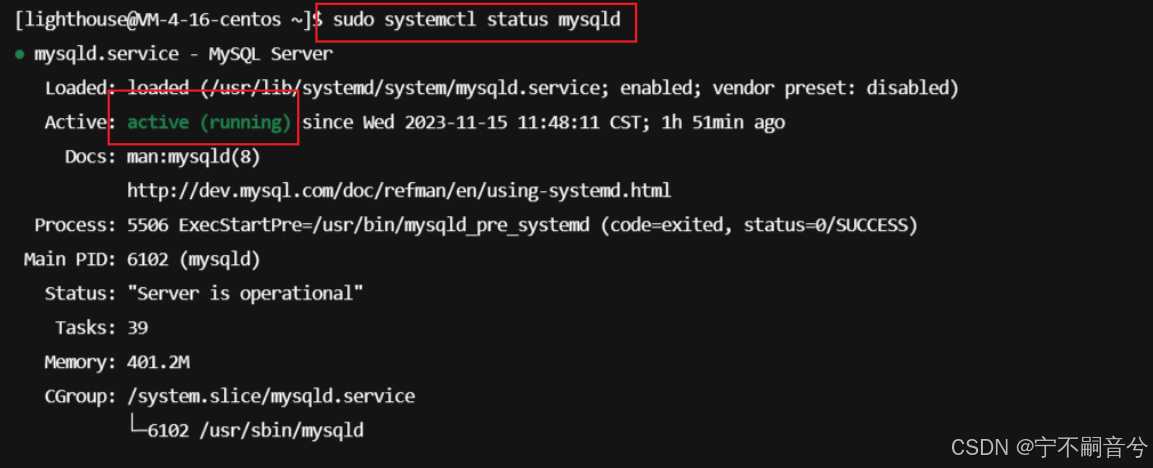Click the timestamp 2023-11-15 11:48:11 CST

click(506, 123)
